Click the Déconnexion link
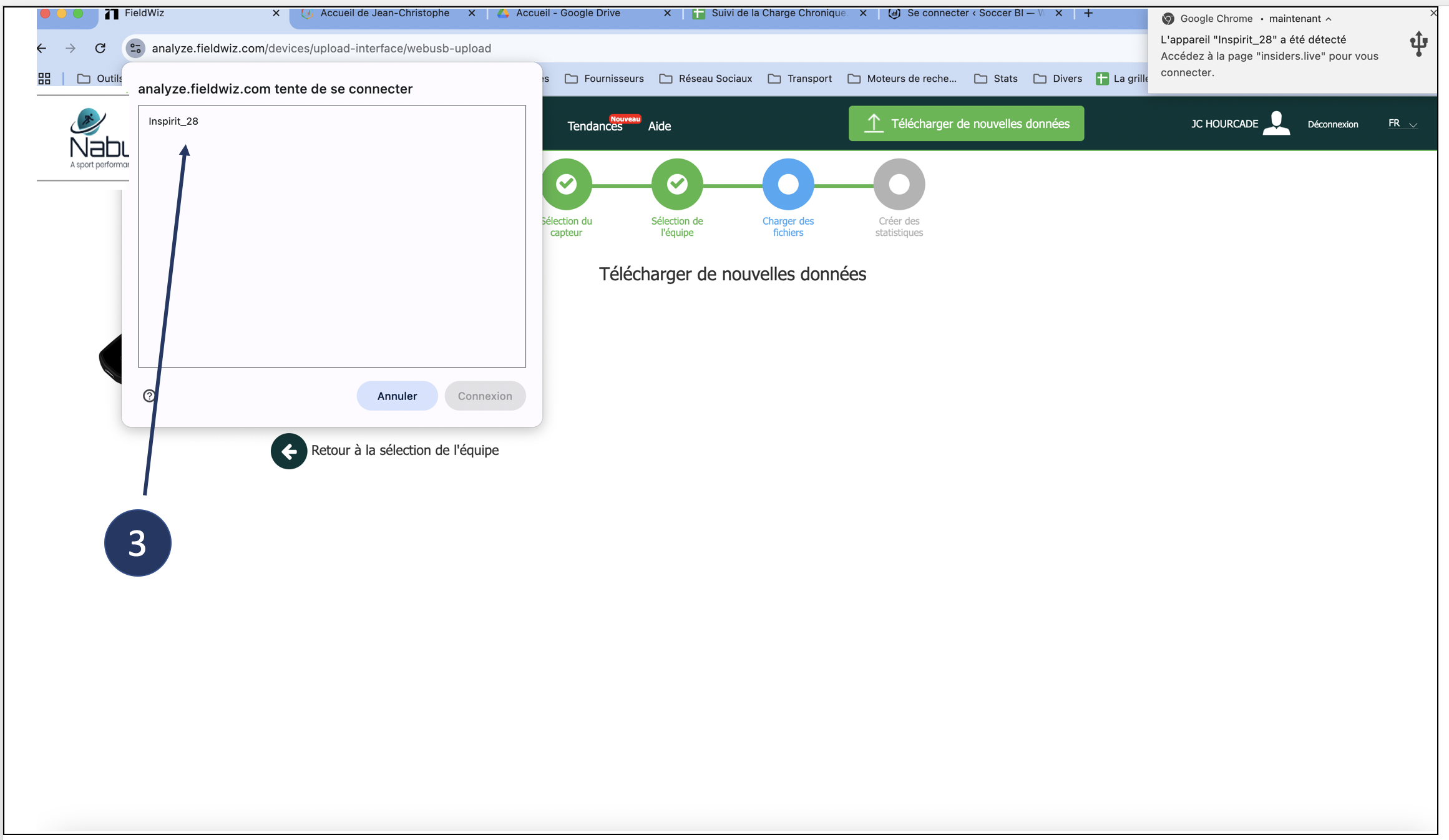 click(1332, 124)
